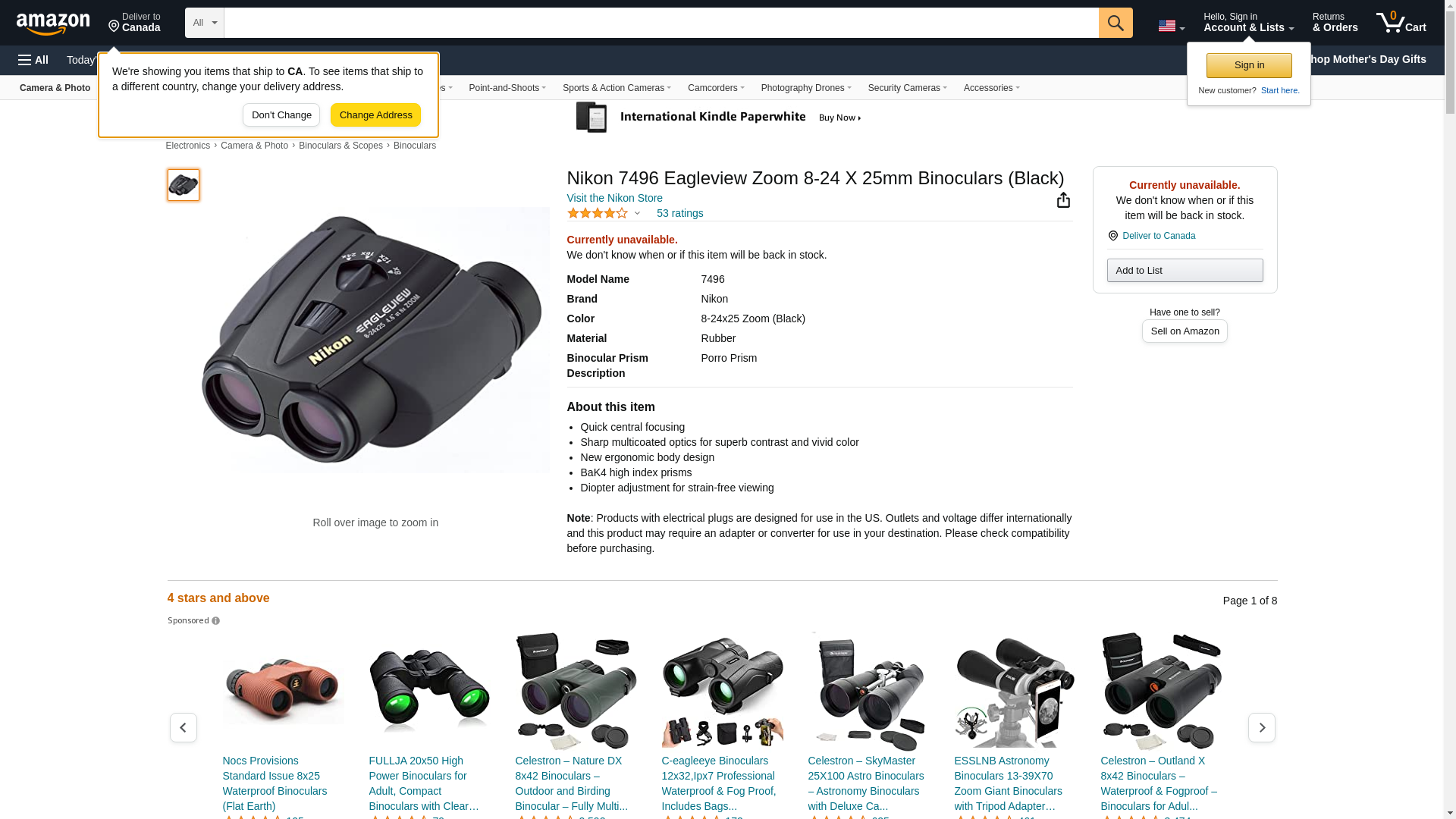Click the shopping cart icon
The image size is (1456, 819).
tap(1401, 23)
